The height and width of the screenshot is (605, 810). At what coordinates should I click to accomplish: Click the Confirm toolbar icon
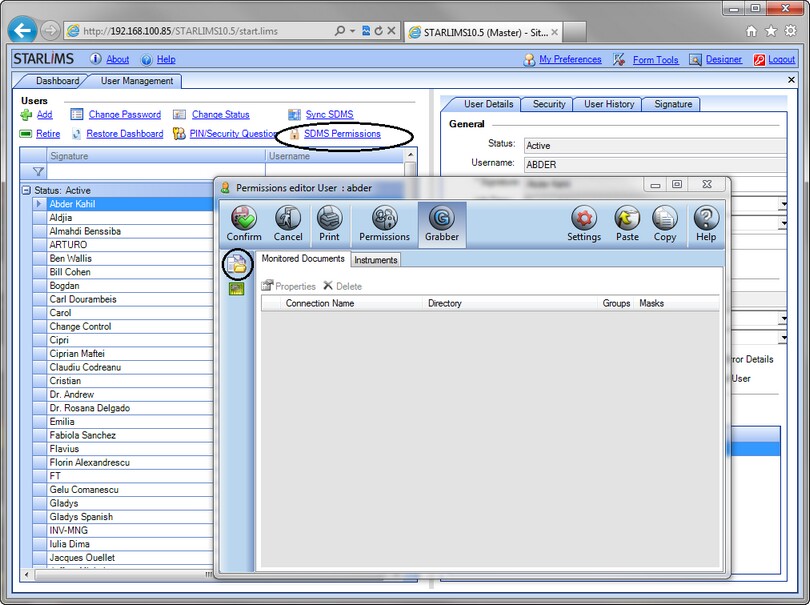coord(244,223)
